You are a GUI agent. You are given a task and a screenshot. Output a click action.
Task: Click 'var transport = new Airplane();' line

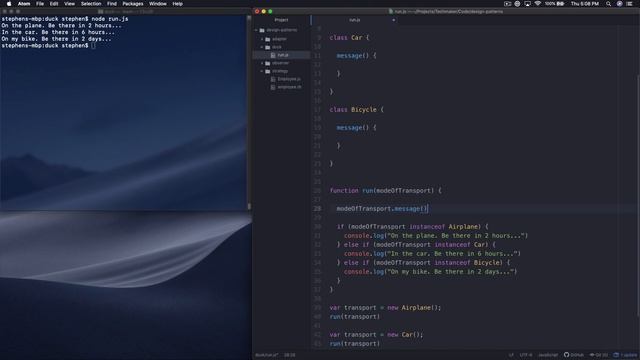point(385,308)
